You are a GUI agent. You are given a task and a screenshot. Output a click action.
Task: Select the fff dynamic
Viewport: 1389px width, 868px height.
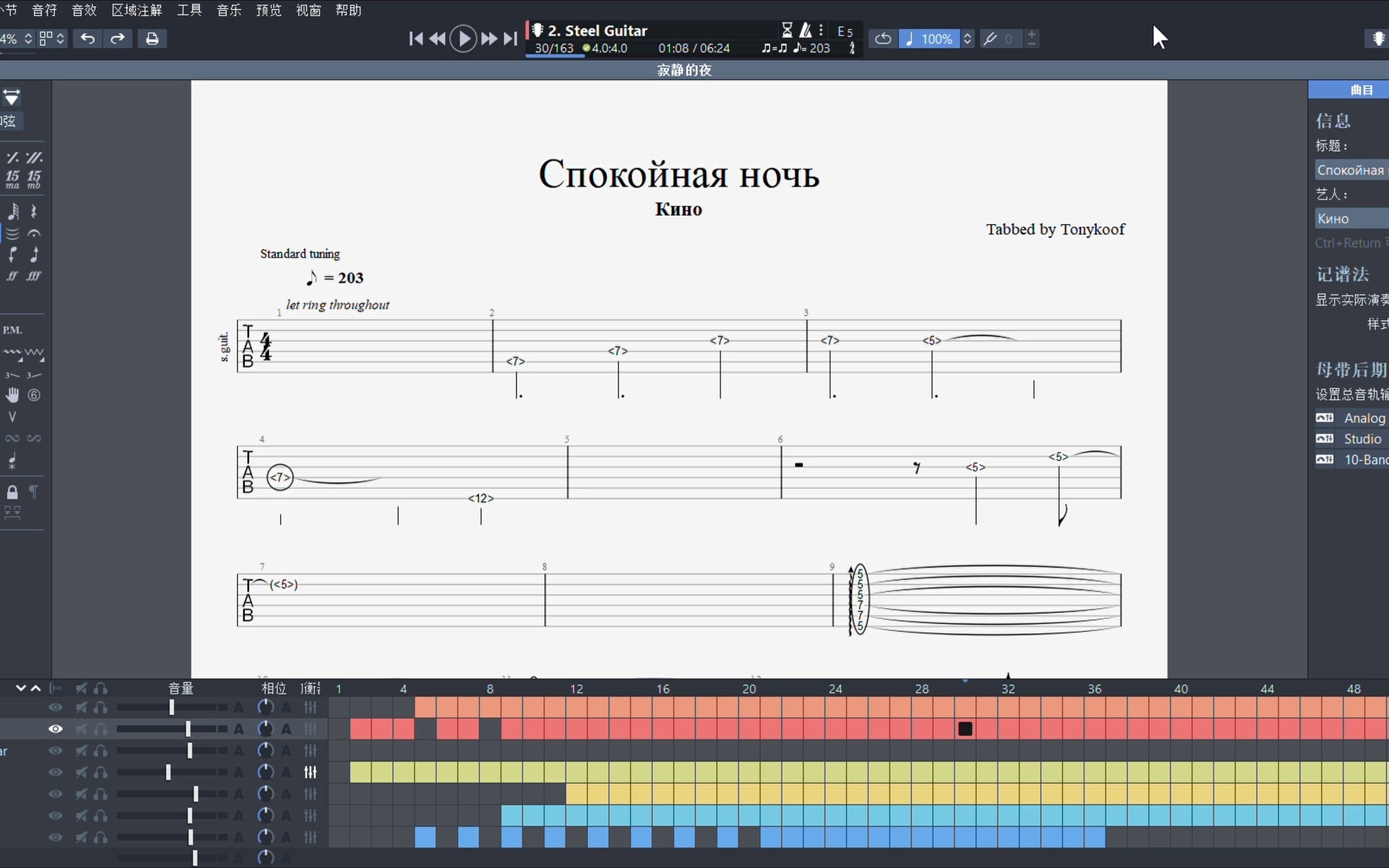34,276
